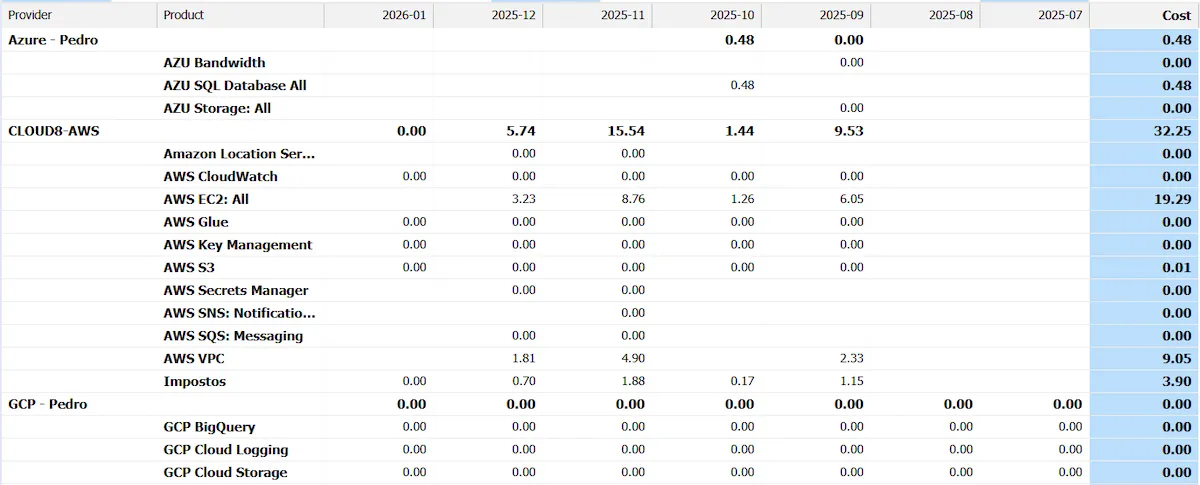Click the 2025-11 column header
1200x485 pixels.
(x=597, y=15)
